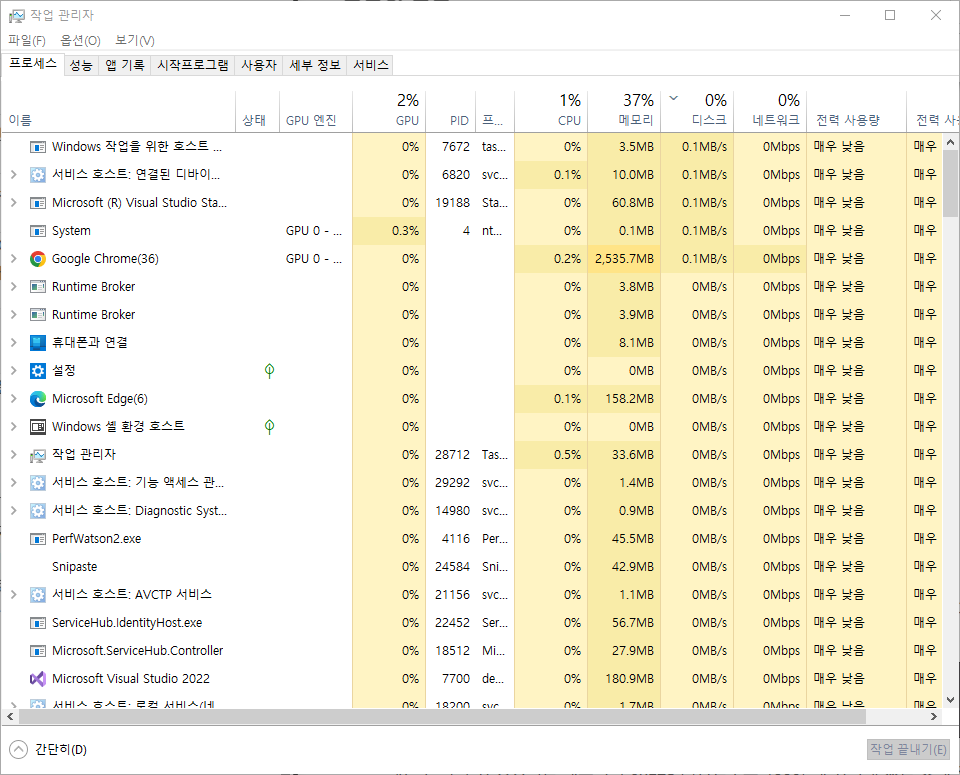Click the Task Manager title bar icon

(x=17, y=16)
